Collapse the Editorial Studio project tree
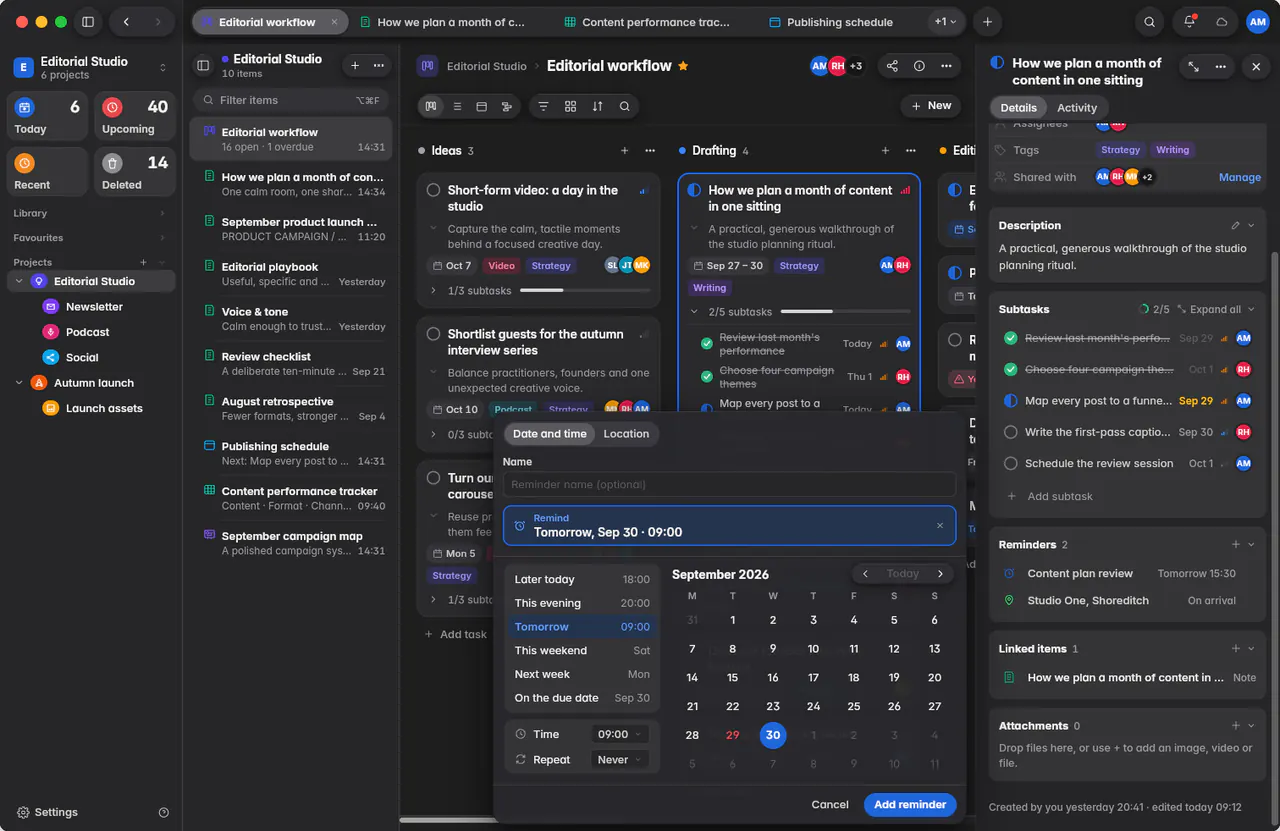Screen dimensions: 1280x831 19,282
